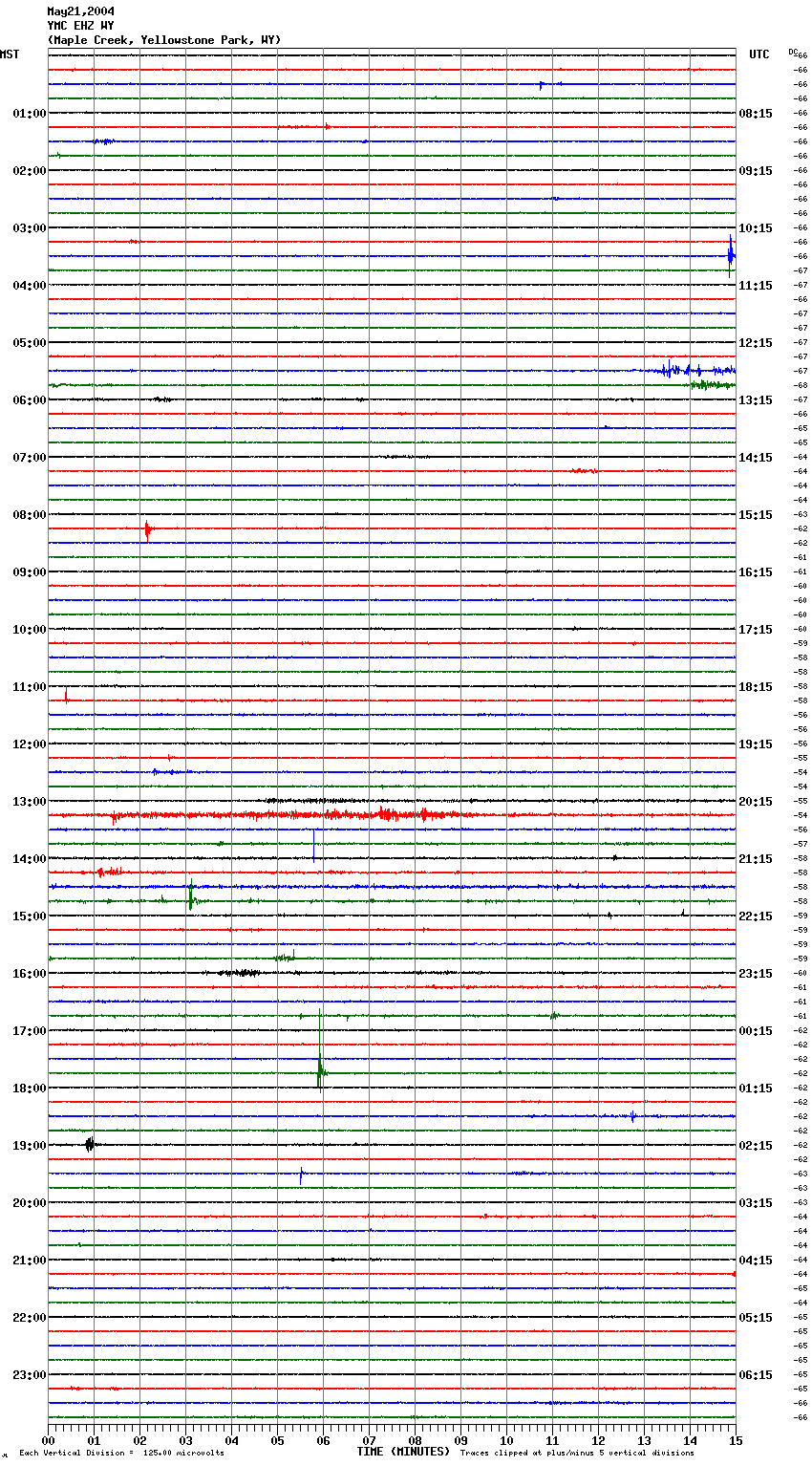The image size is (812, 1466).
Task: Select the "08:00" MST time label
Action: pos(30,515)
